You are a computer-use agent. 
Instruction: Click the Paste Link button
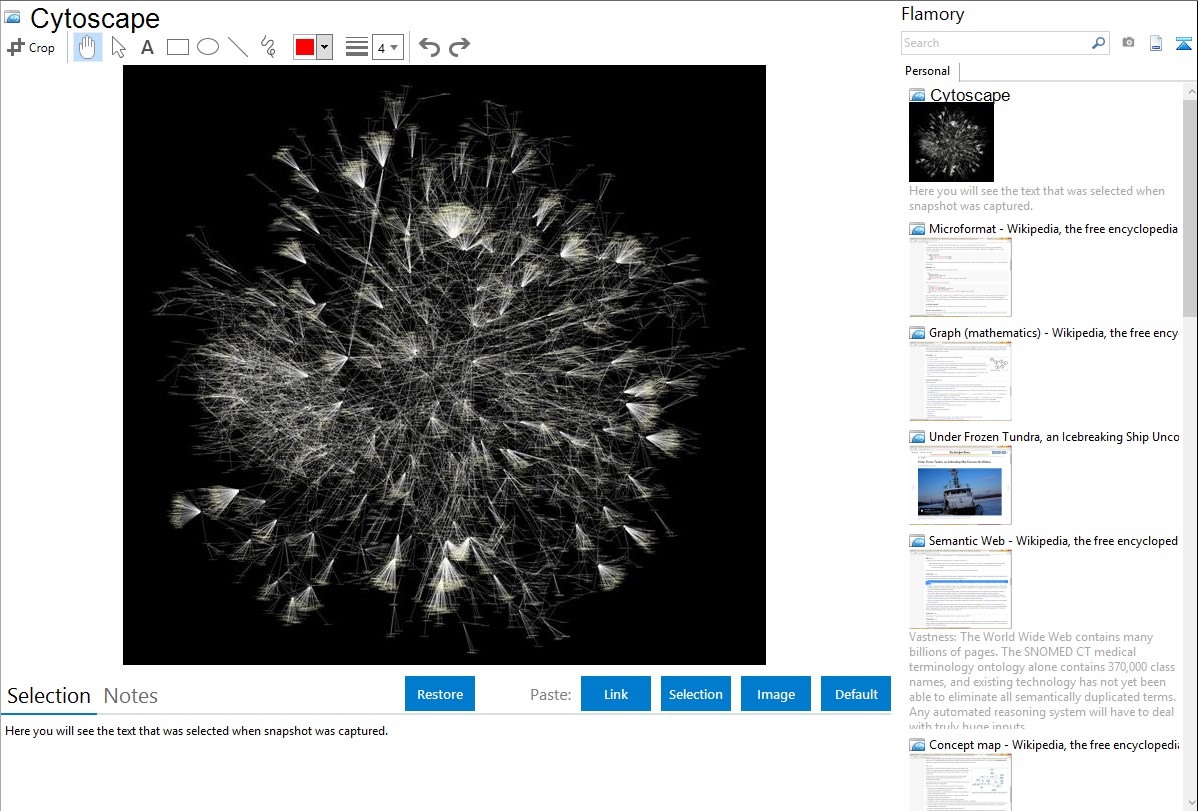[616, 694]
